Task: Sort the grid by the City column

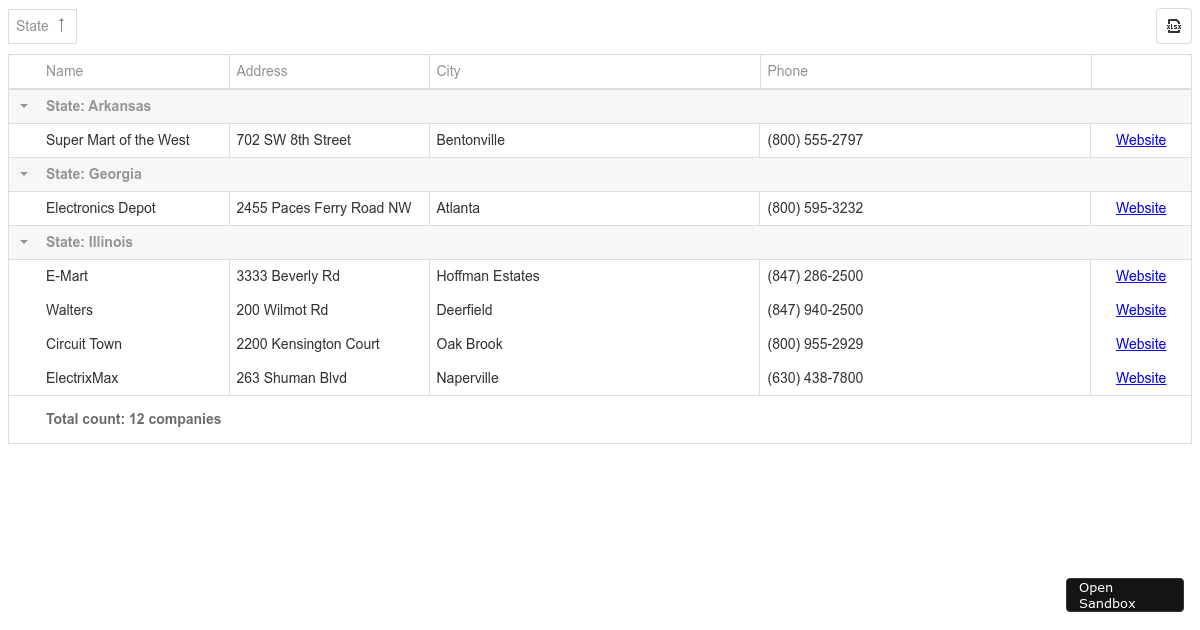Action: (x=447, y=71)
